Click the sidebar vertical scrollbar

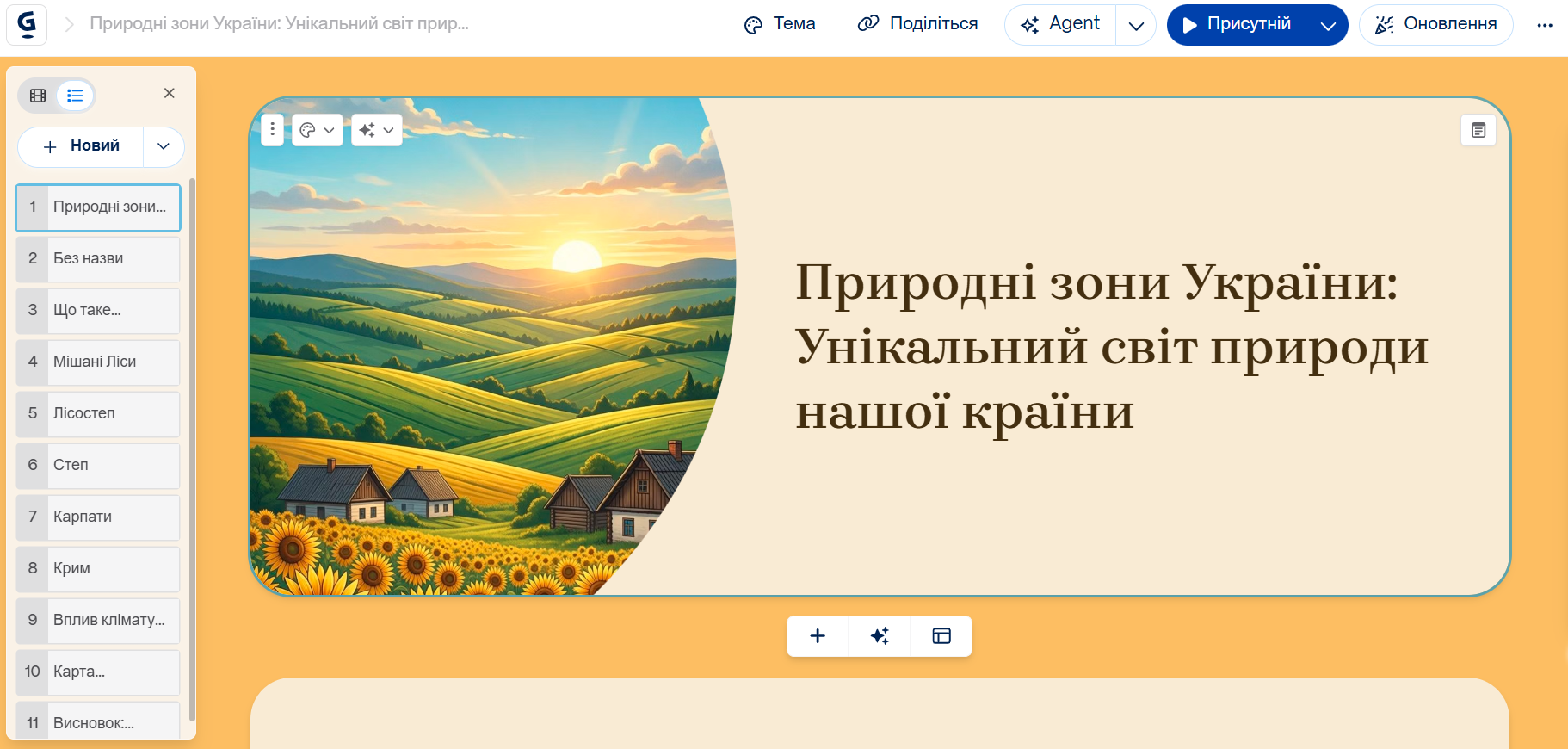click(x=192, y=448)
